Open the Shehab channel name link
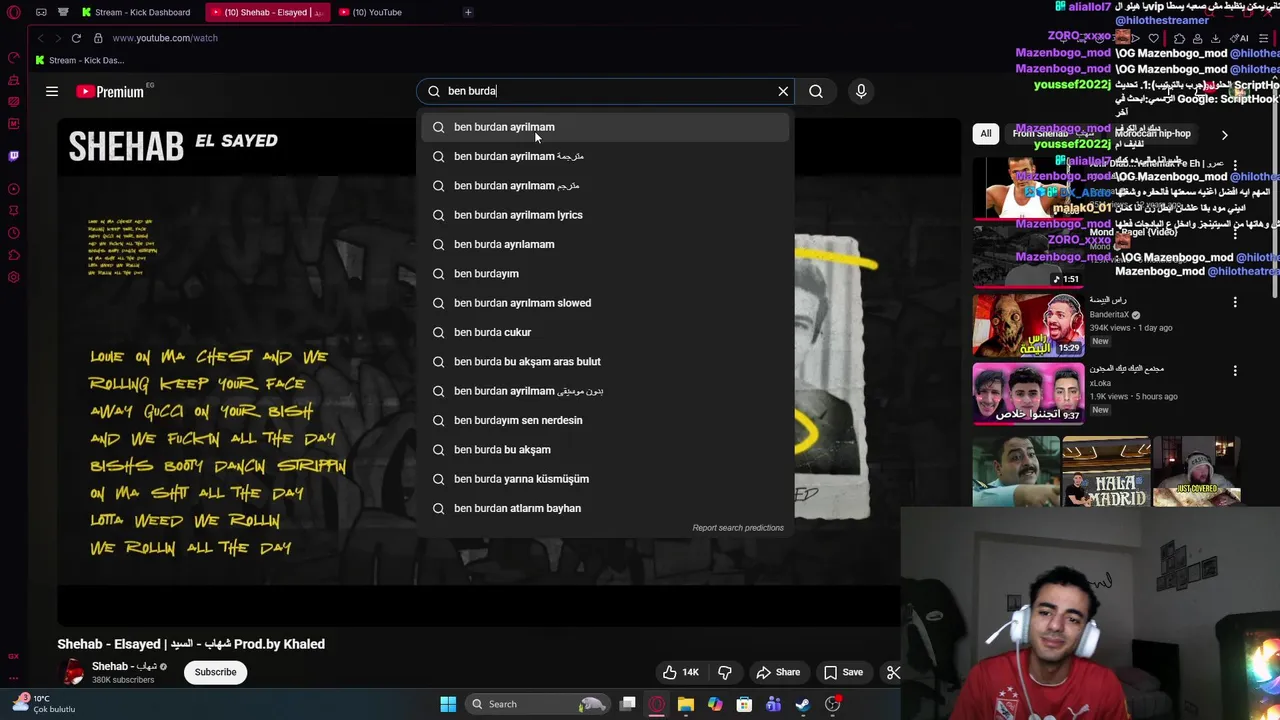This screenshot has height=720, width=1280. pyautogui.click(x=124, y=666)
